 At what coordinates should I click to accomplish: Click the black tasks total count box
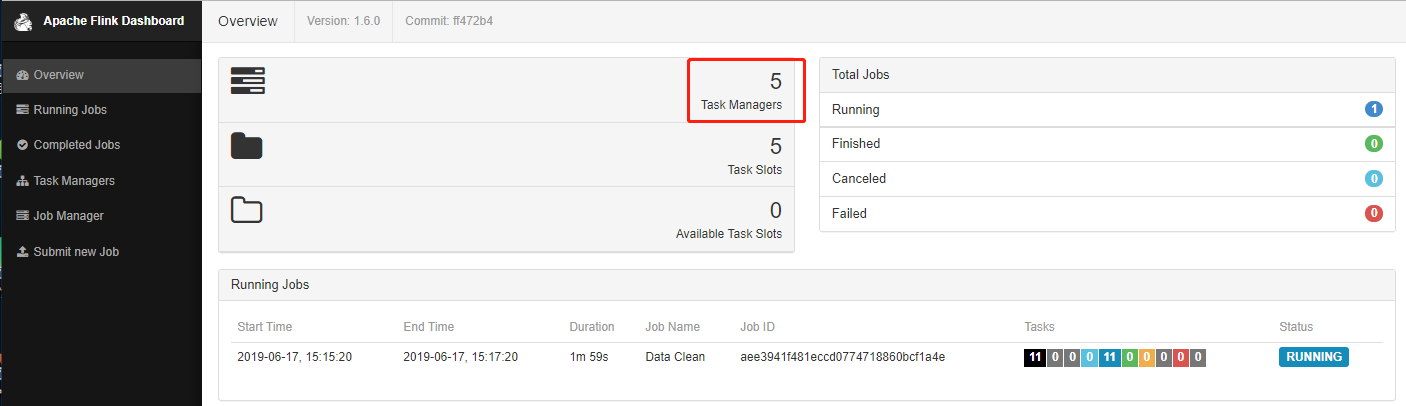coord(1036,357)
